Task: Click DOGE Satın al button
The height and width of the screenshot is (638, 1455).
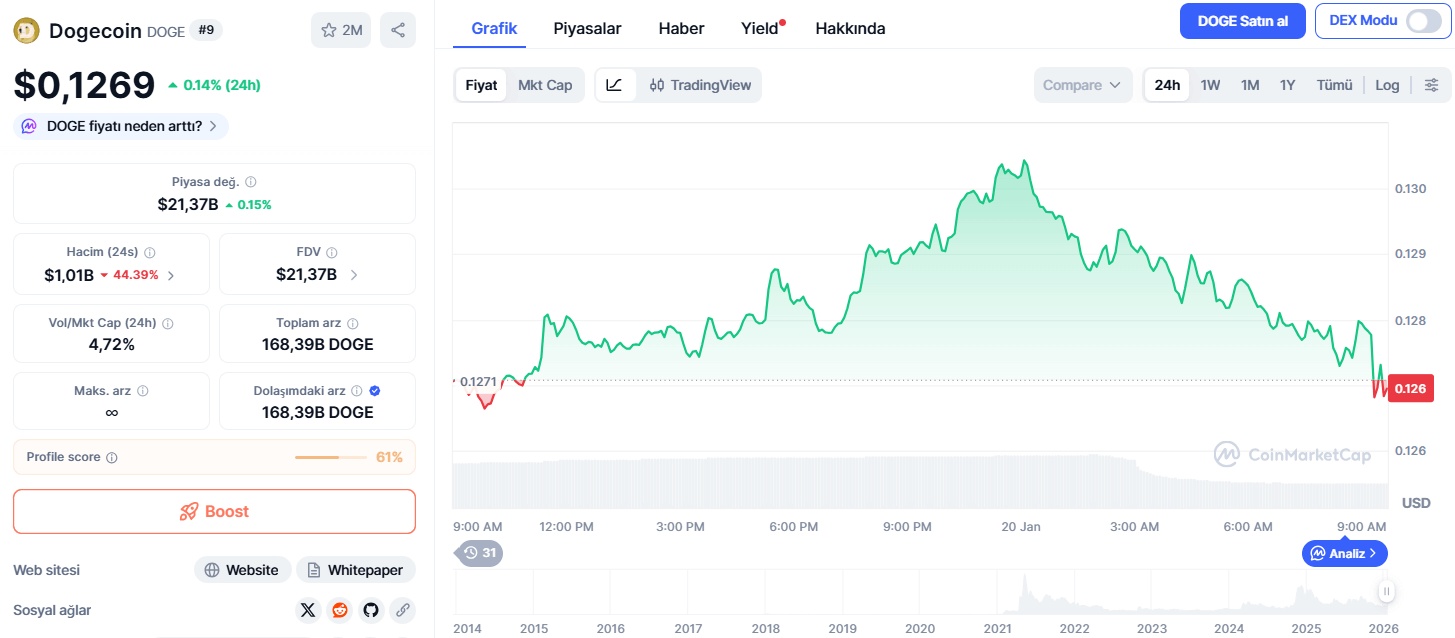Action: [1243, 21]
